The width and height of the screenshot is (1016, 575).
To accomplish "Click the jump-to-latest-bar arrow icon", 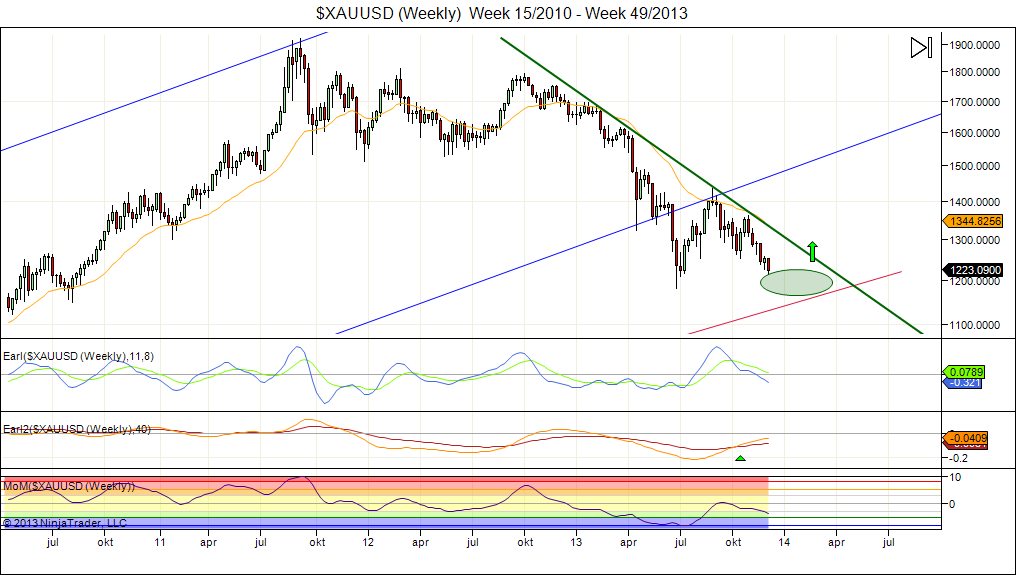I will (921, 47).
